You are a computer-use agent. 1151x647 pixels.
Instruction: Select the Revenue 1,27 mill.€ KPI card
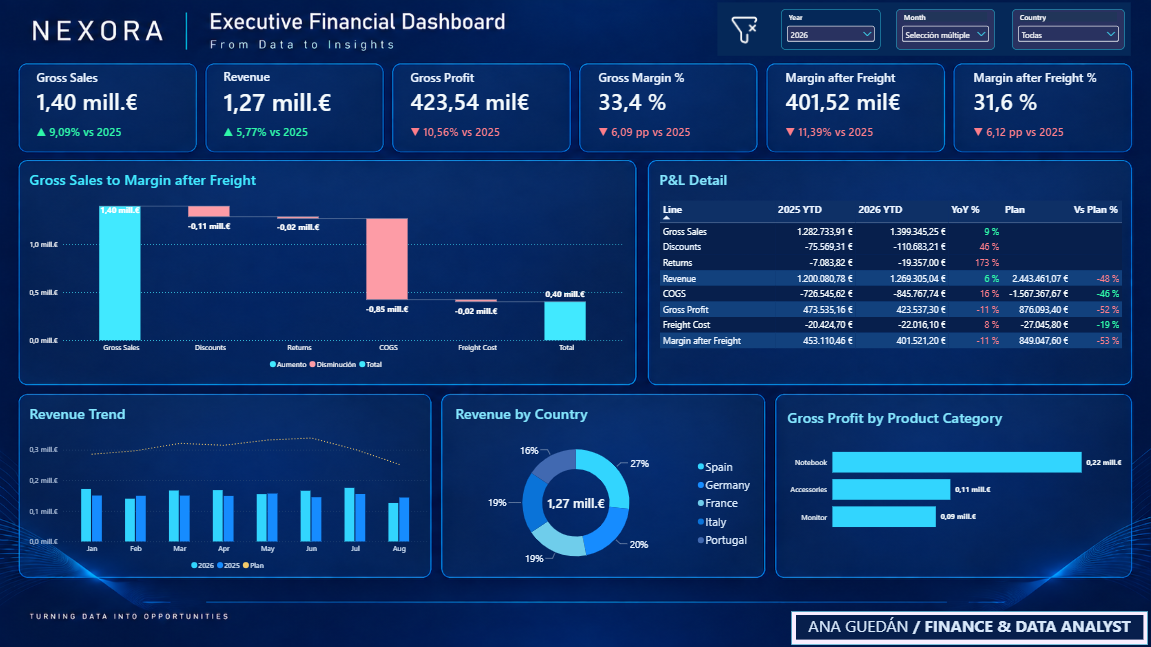pos(294,107)
